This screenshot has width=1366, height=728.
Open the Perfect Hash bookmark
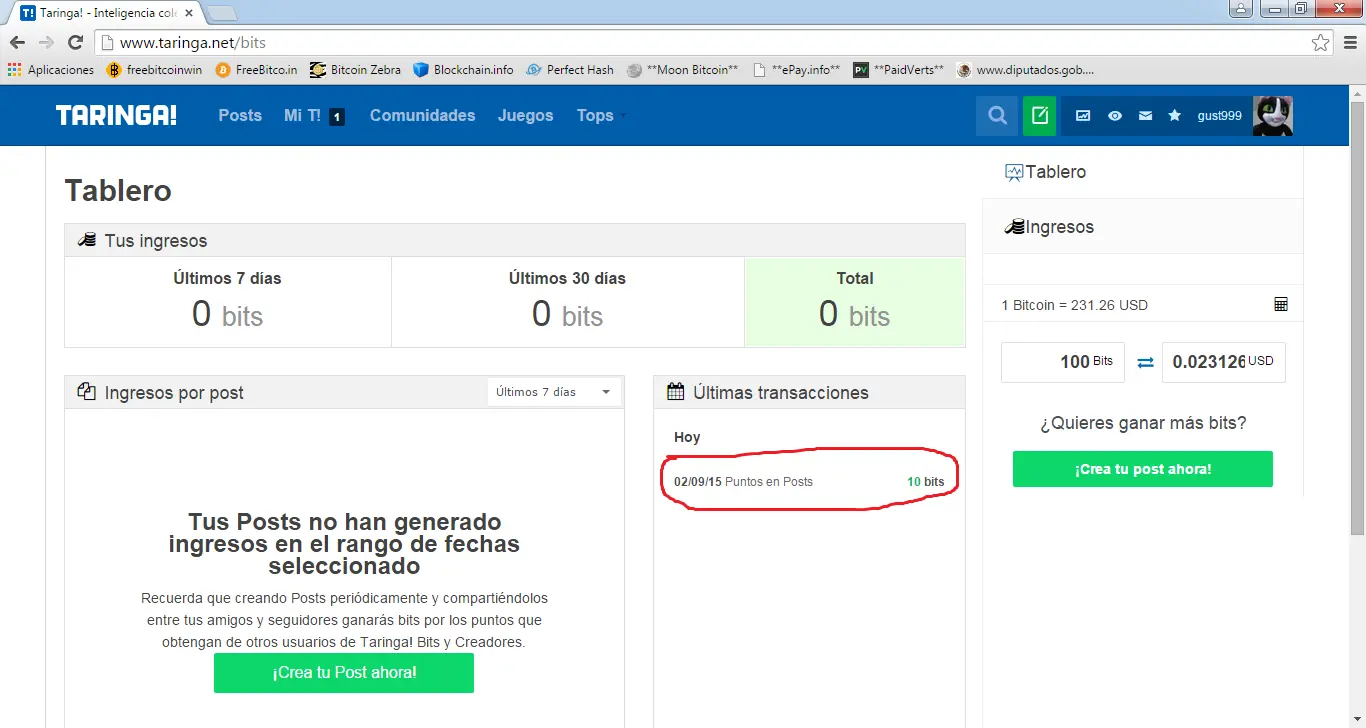point(569,70)
